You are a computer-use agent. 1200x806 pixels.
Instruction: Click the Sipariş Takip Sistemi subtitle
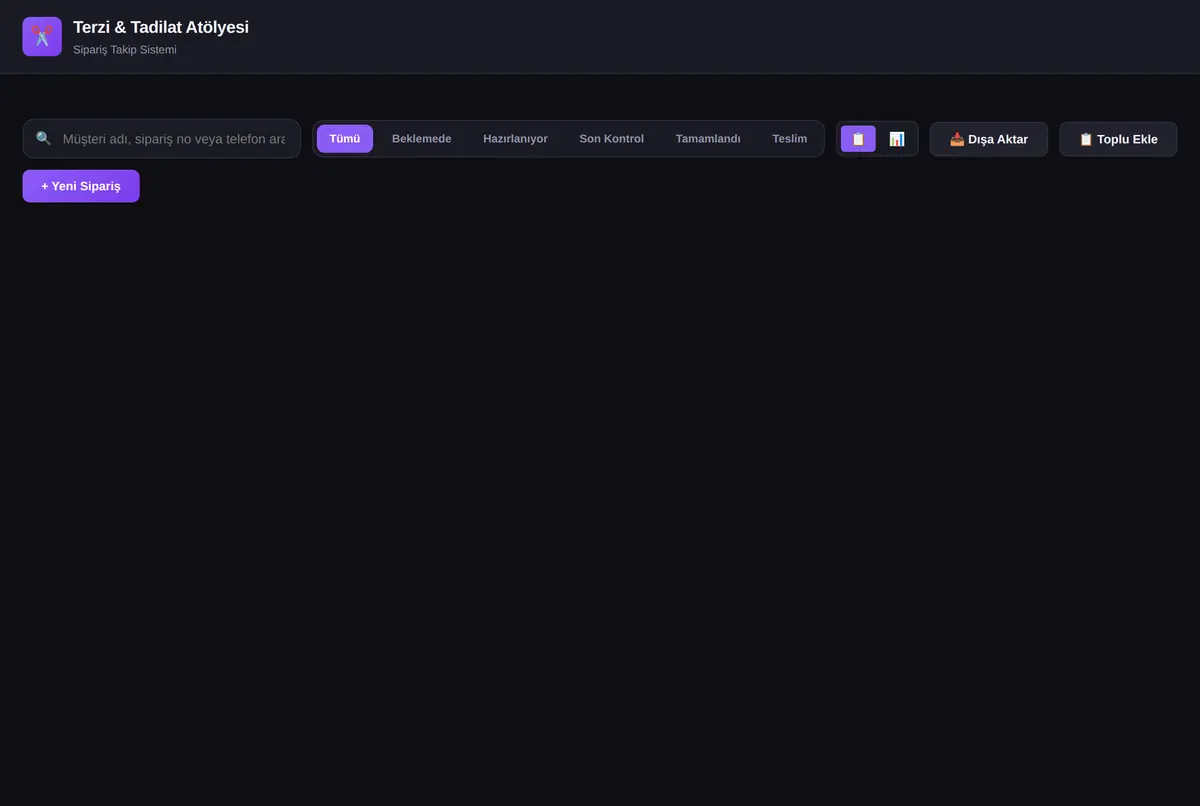(x=125, y=49)
